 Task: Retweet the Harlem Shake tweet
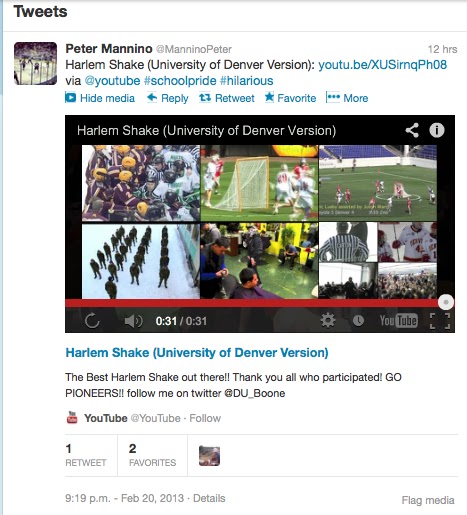tap(227, 98)
